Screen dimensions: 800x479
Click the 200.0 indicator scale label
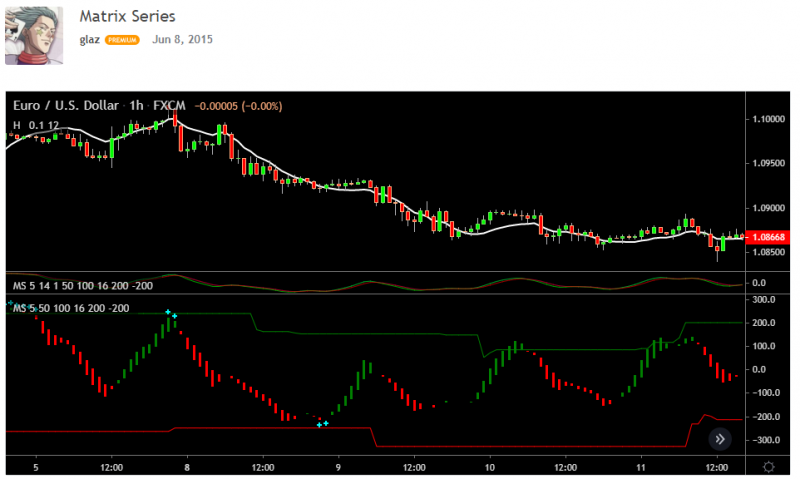tap(764, 323)
